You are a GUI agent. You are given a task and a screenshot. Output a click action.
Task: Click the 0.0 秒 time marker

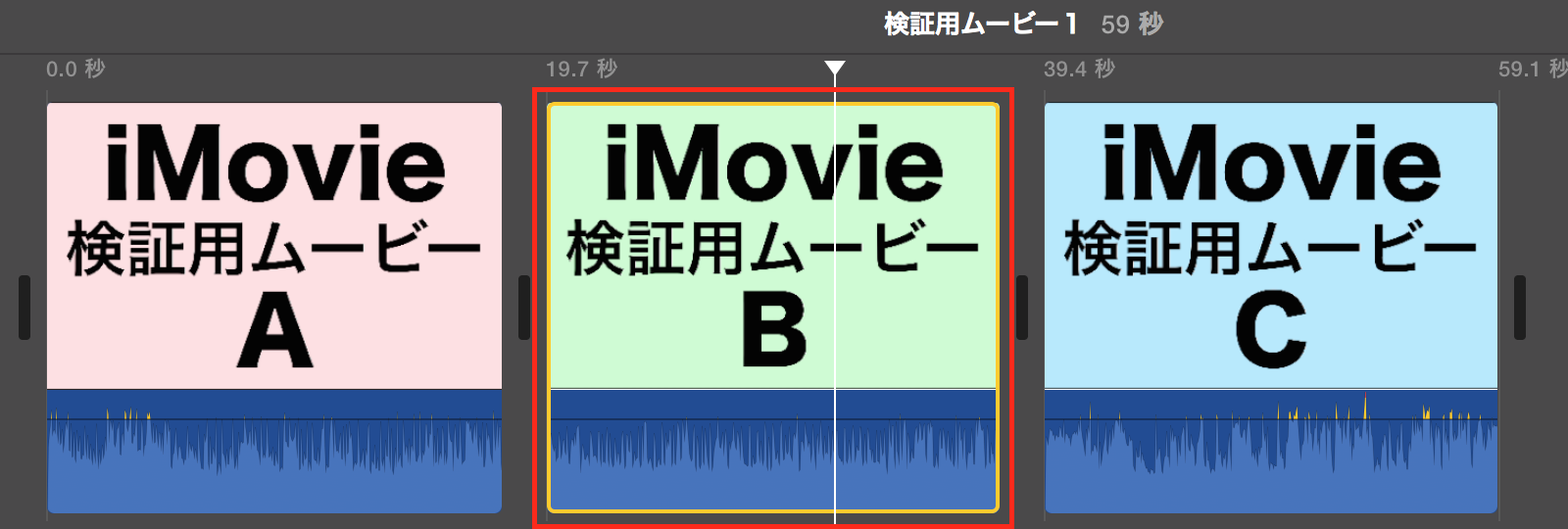pos(75,69)
